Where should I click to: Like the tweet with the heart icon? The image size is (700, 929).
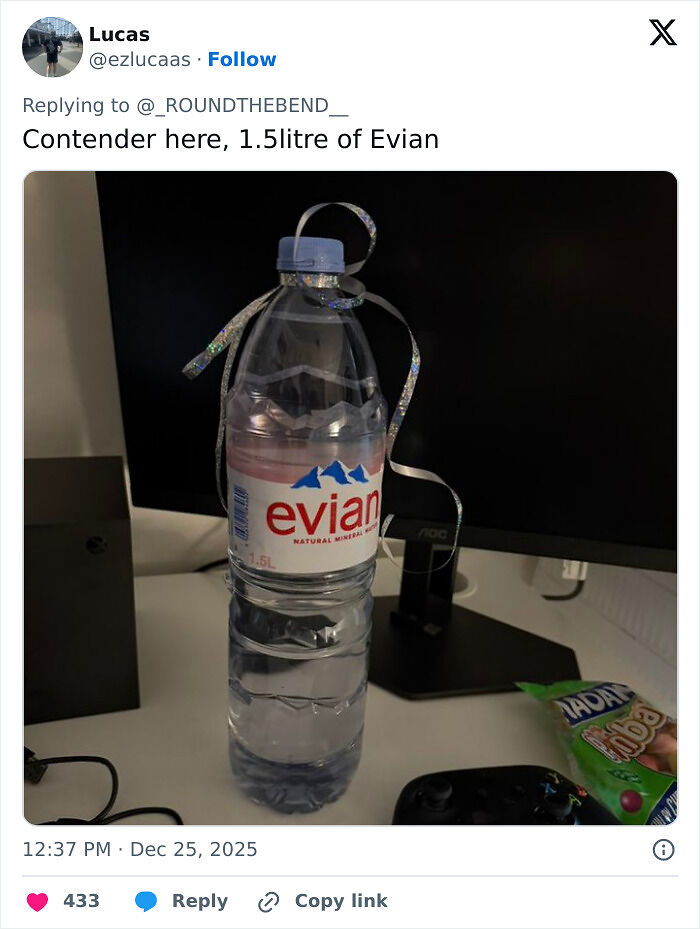[x=37, y=901]
